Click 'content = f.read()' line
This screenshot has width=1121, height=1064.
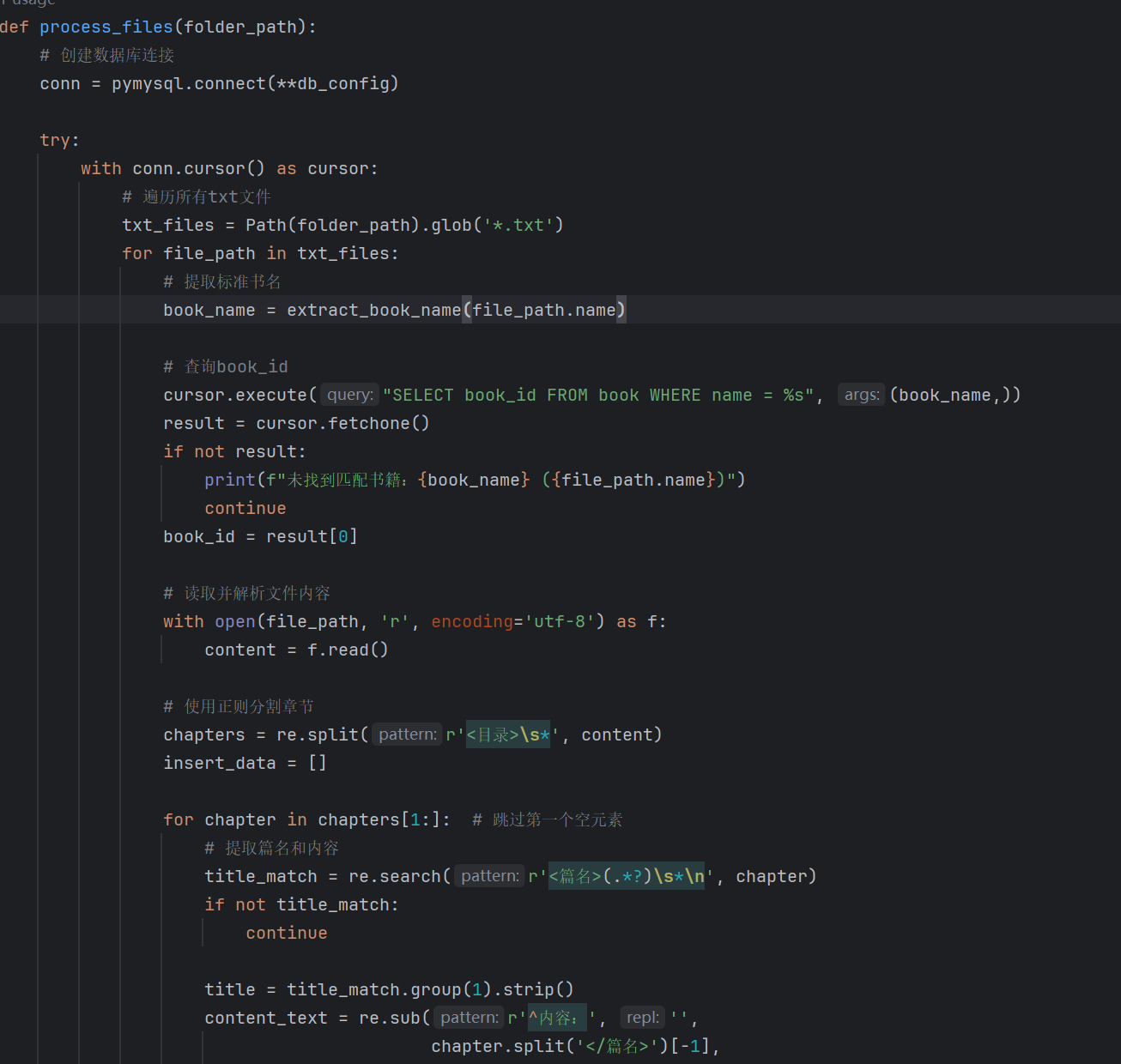(x=296, y=650)
